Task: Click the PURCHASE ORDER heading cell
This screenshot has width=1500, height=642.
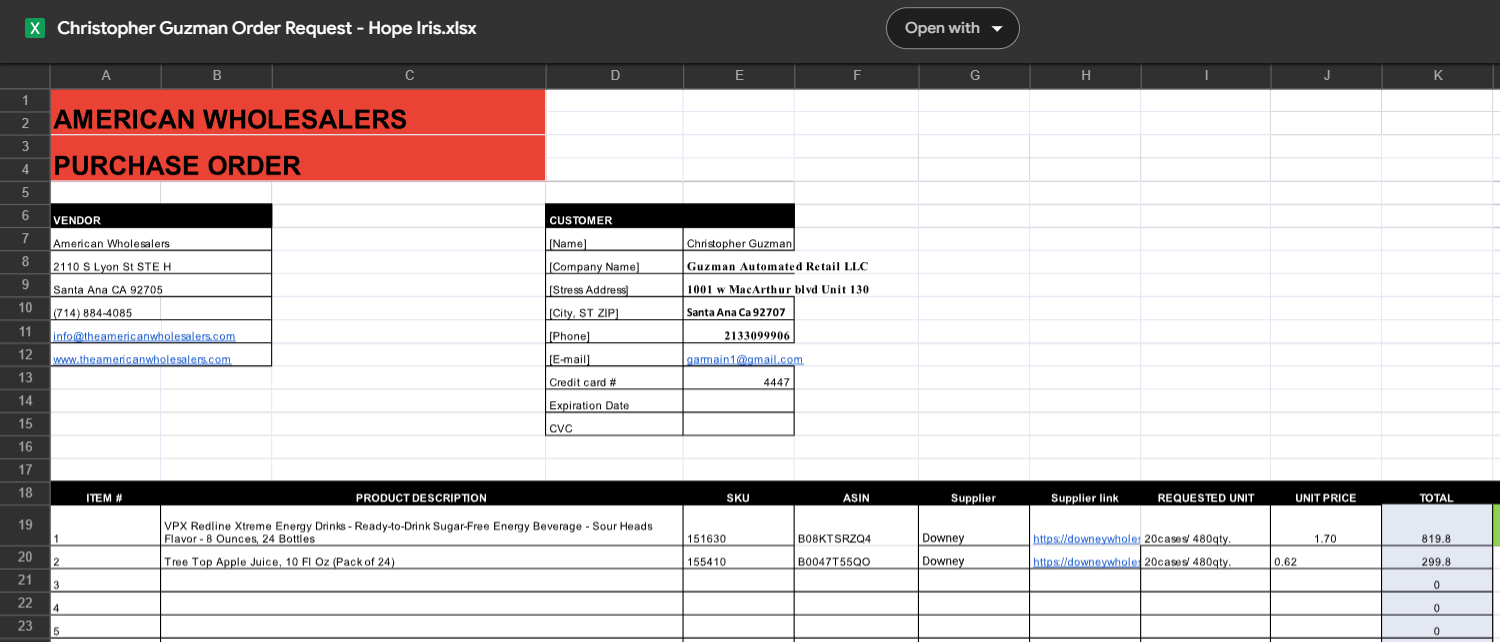Action: click(x=298, y=158)
